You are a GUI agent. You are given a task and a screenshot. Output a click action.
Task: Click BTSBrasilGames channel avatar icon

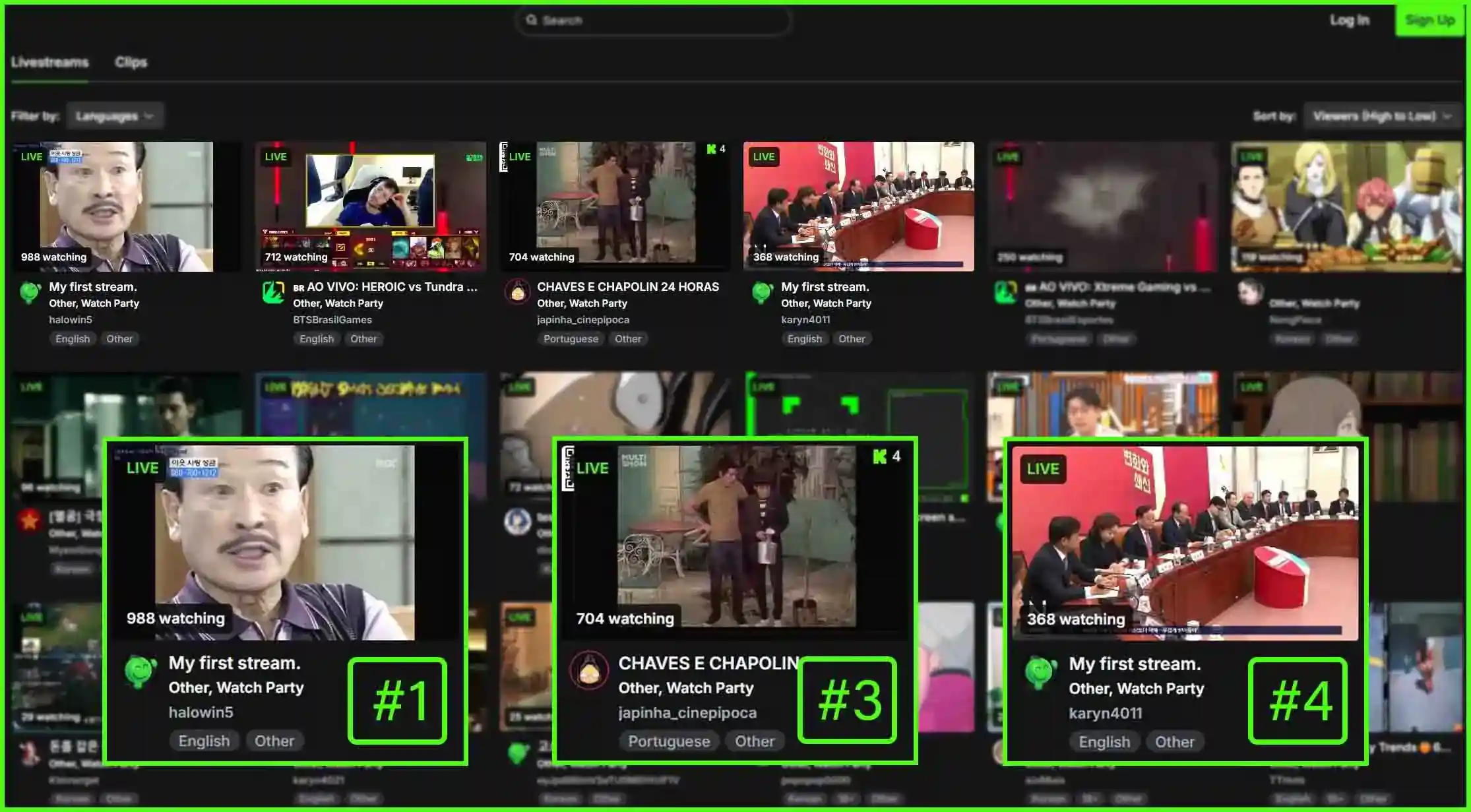(x=273, y=292)
